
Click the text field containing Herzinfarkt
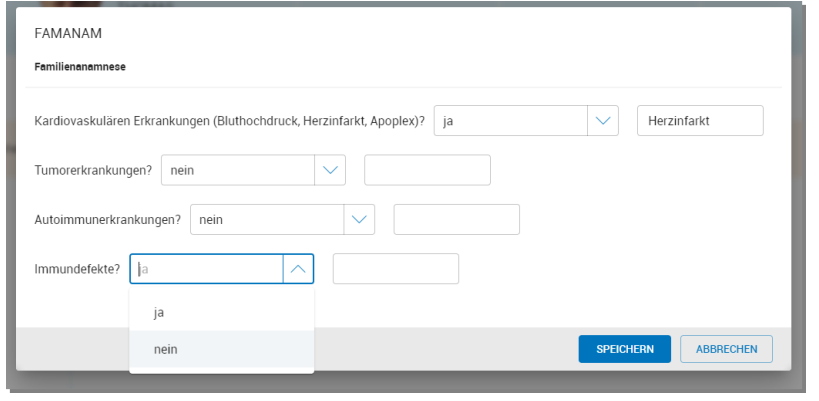point(700,121)
